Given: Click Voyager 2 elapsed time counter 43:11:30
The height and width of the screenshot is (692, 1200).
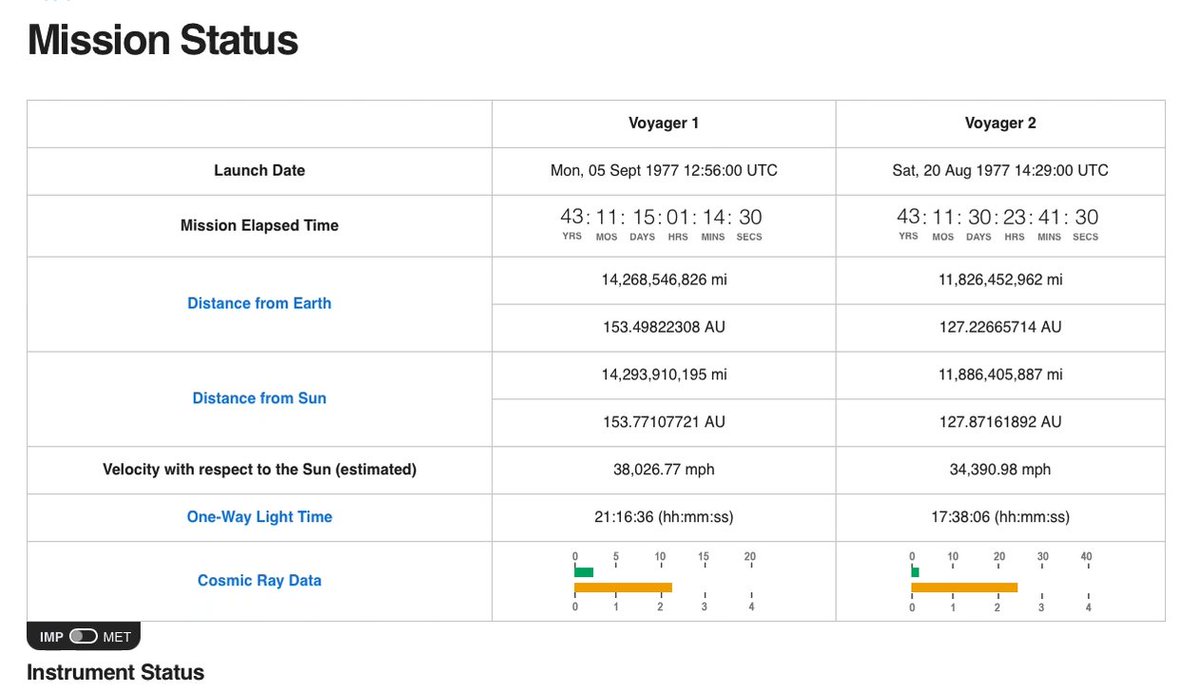Looking at the screenshot, I should [x=1000, y=223].
